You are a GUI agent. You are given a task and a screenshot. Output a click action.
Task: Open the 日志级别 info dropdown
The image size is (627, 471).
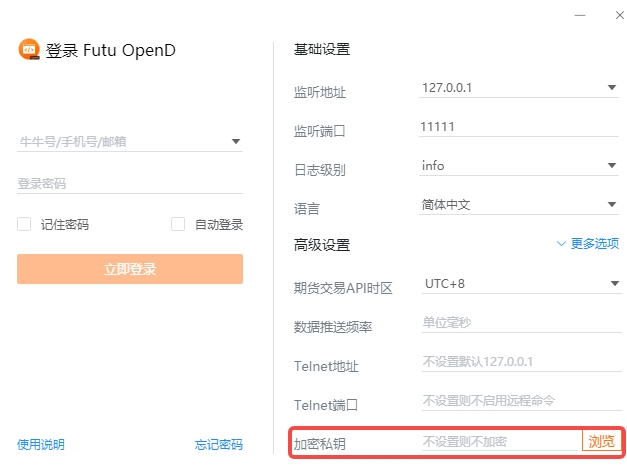612,166
